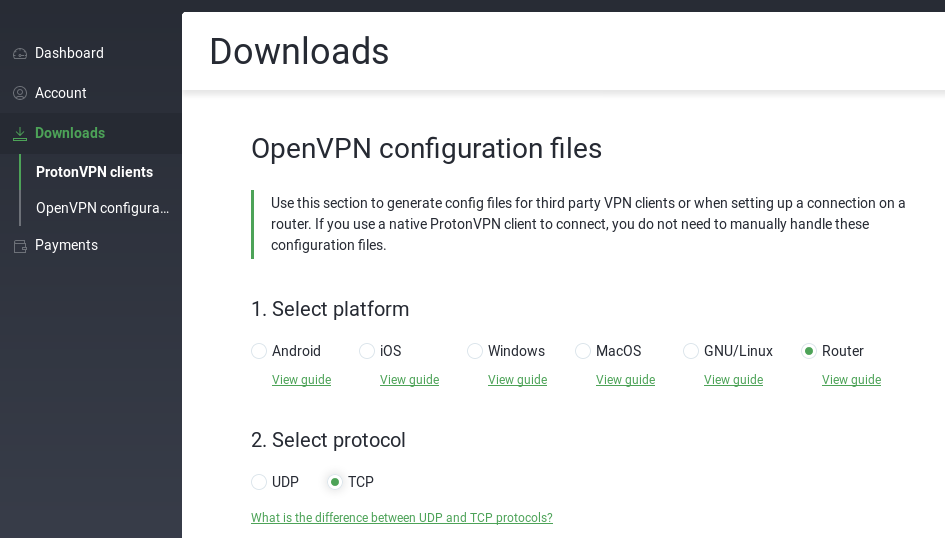Select the MacOS radio button
This screenshot has width=945, height=538.
point(583,351)
